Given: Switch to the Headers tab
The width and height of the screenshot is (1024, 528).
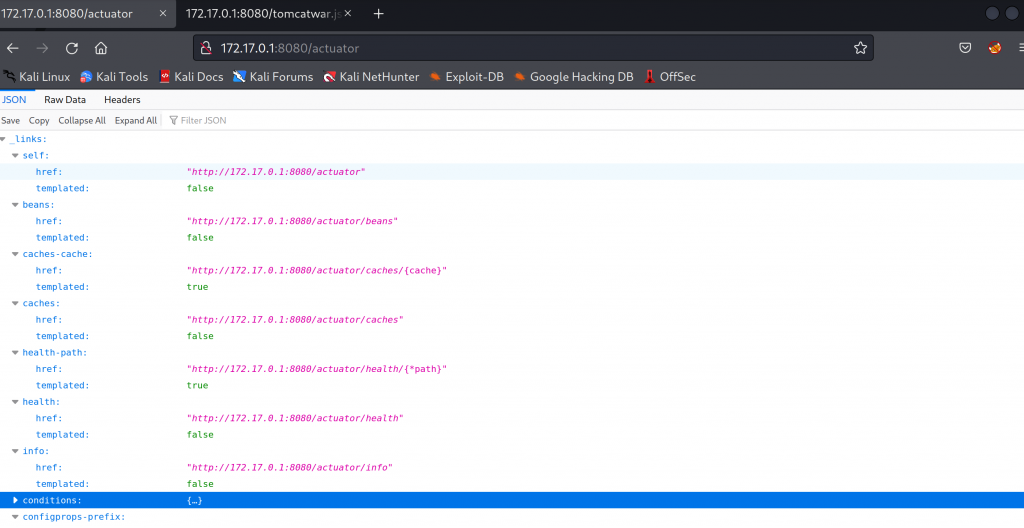Looking at the screenshot, I should (x=122, y=100).
